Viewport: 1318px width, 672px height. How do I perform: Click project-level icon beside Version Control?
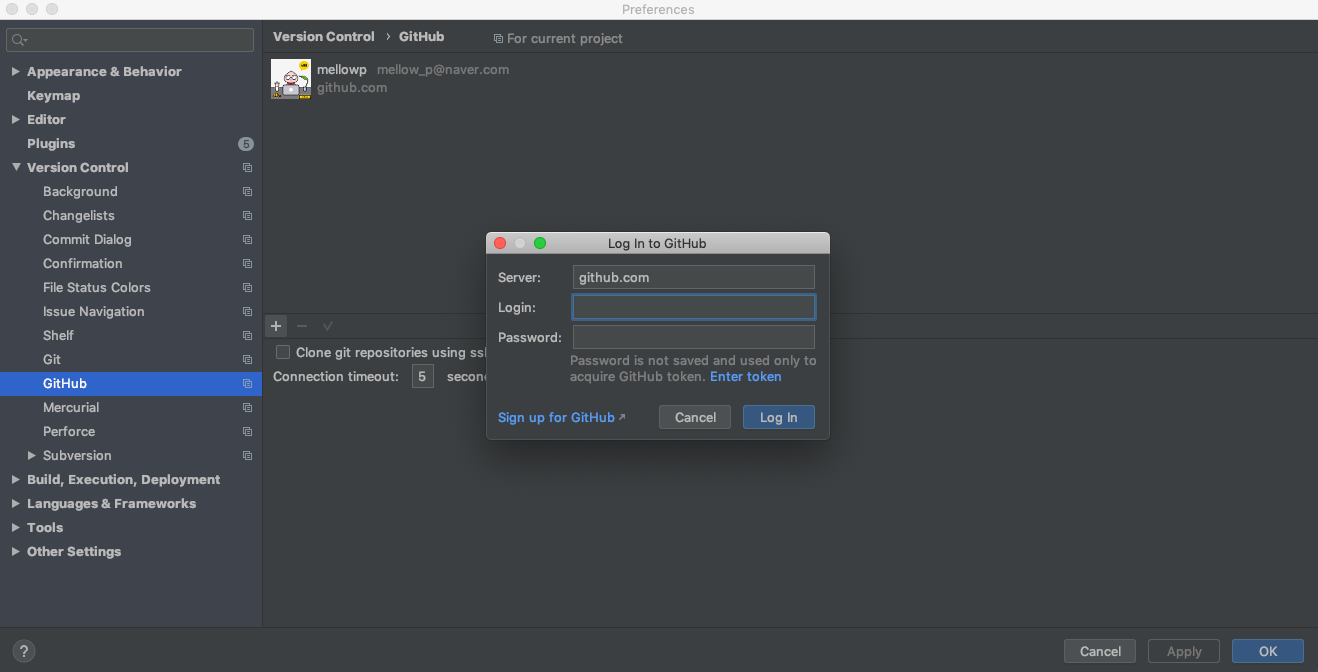[x=247, y=168]
